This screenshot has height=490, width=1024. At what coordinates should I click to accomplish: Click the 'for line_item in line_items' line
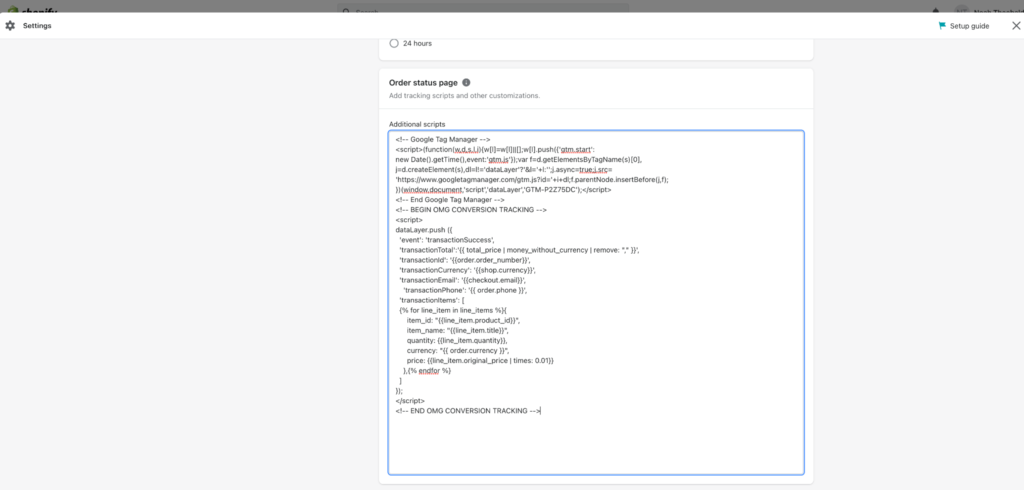point(453,310)
